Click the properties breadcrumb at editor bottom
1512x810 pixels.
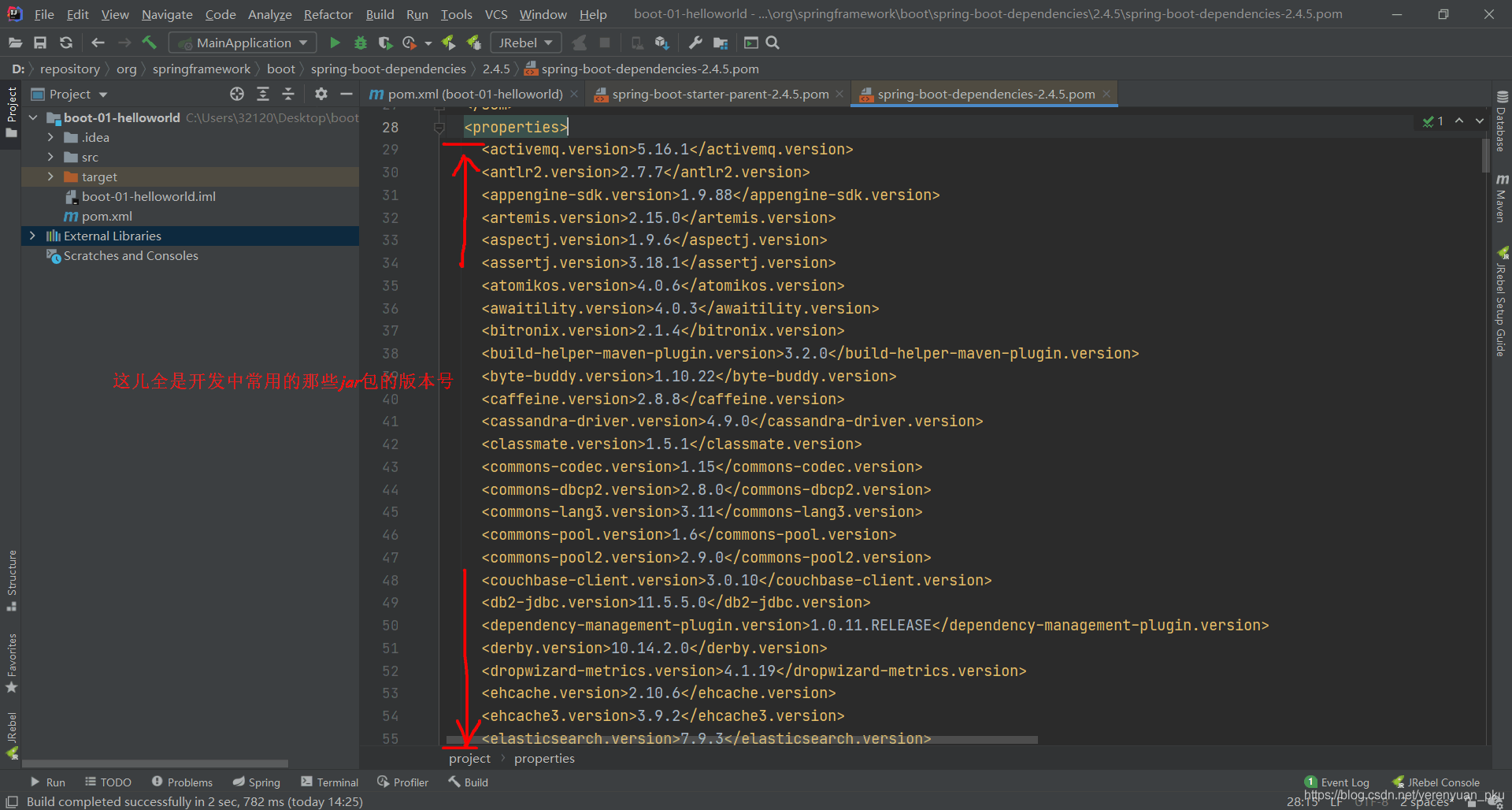pos(544,758)
